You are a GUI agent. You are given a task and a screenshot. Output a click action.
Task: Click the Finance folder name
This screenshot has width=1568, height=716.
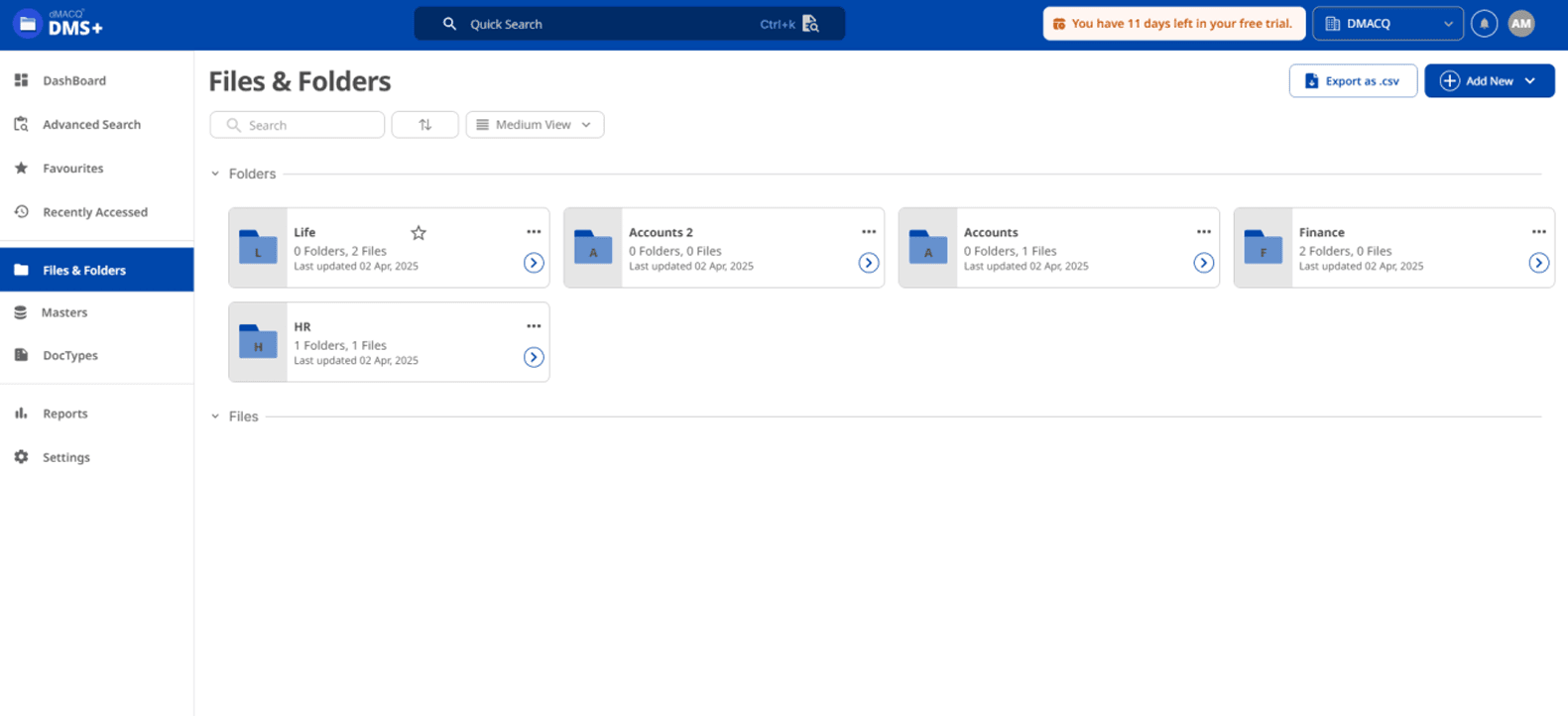pos(1322,232)
